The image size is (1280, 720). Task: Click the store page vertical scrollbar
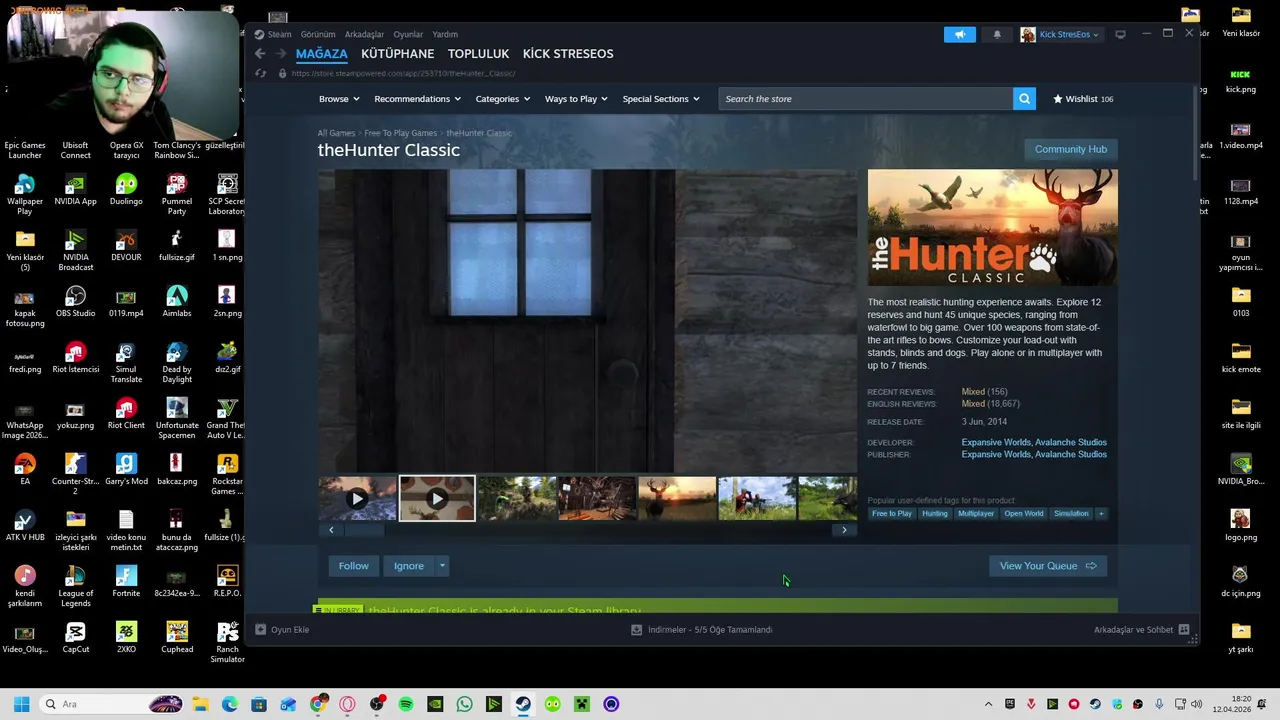pyautogui.click(x=1195, y=131)
